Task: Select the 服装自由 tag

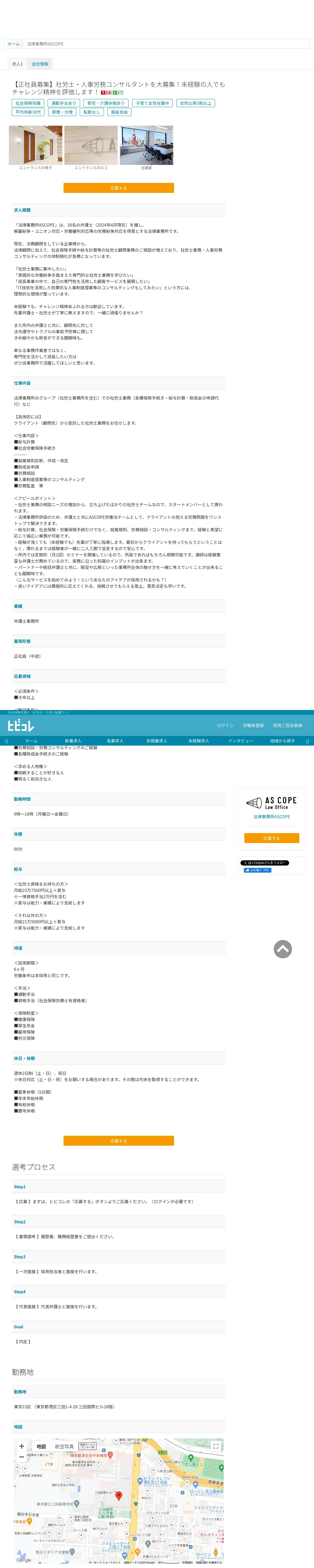Action: coord(120,112)
